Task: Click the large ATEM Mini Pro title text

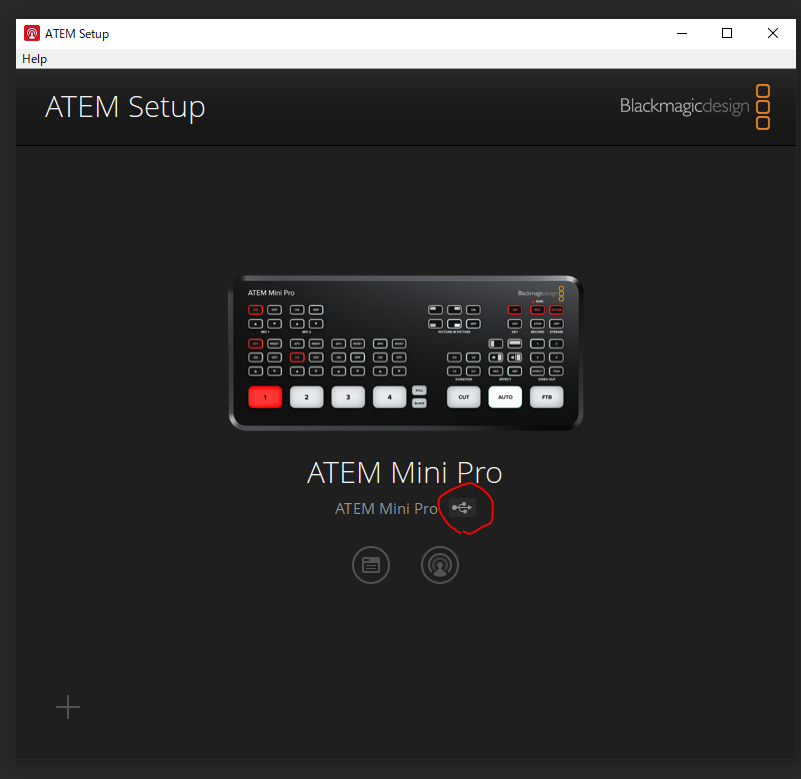Action: [x=405, y=473]
